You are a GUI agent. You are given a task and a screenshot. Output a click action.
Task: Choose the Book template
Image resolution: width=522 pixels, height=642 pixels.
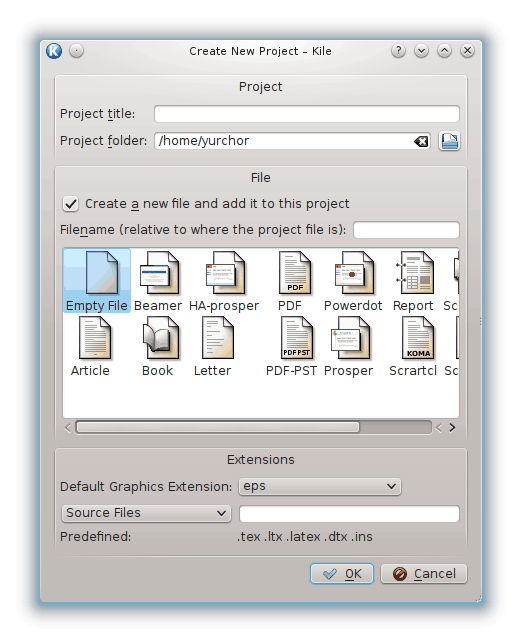click(x=158, y=346)
